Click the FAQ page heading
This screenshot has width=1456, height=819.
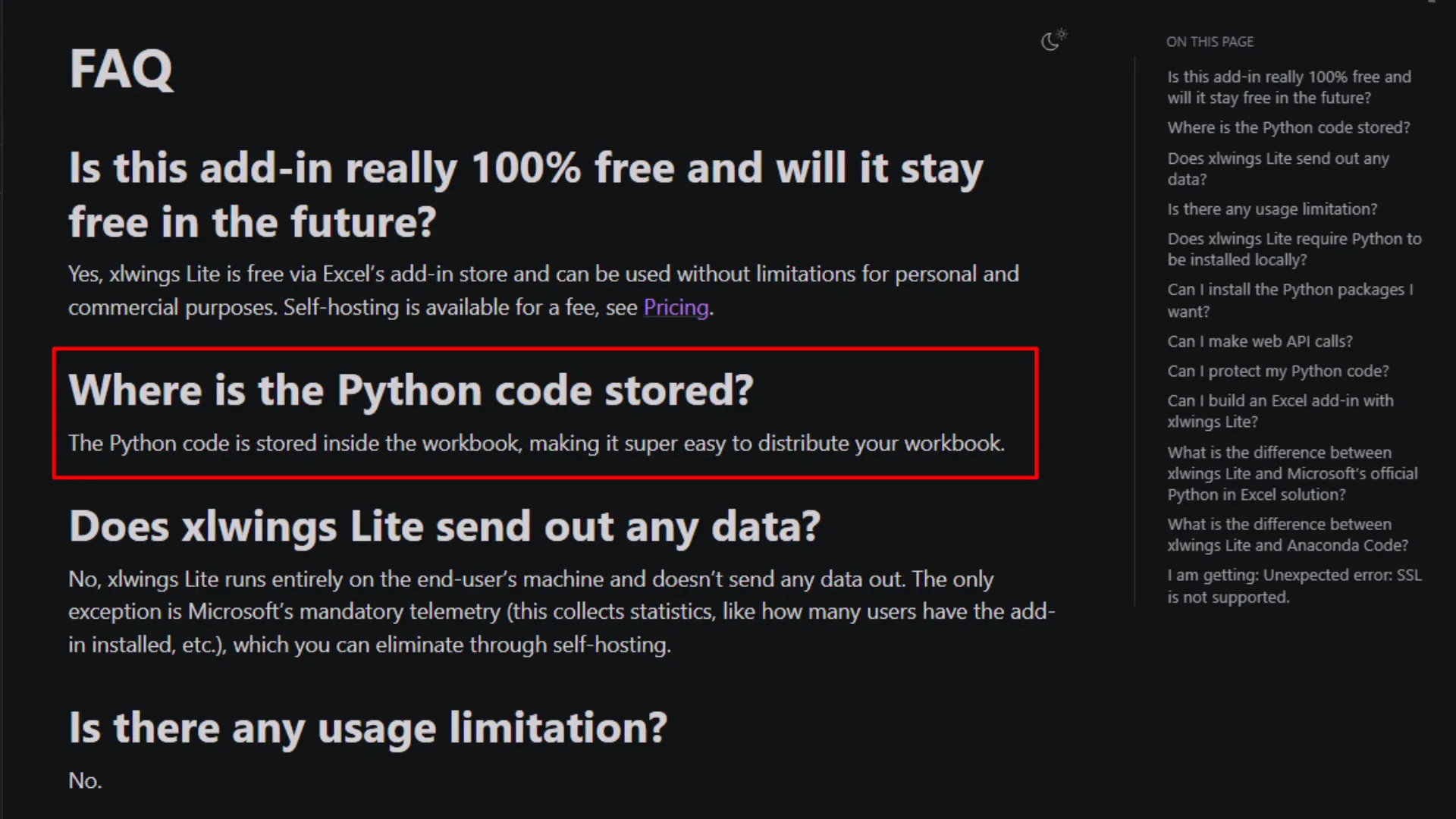[121, 68]
